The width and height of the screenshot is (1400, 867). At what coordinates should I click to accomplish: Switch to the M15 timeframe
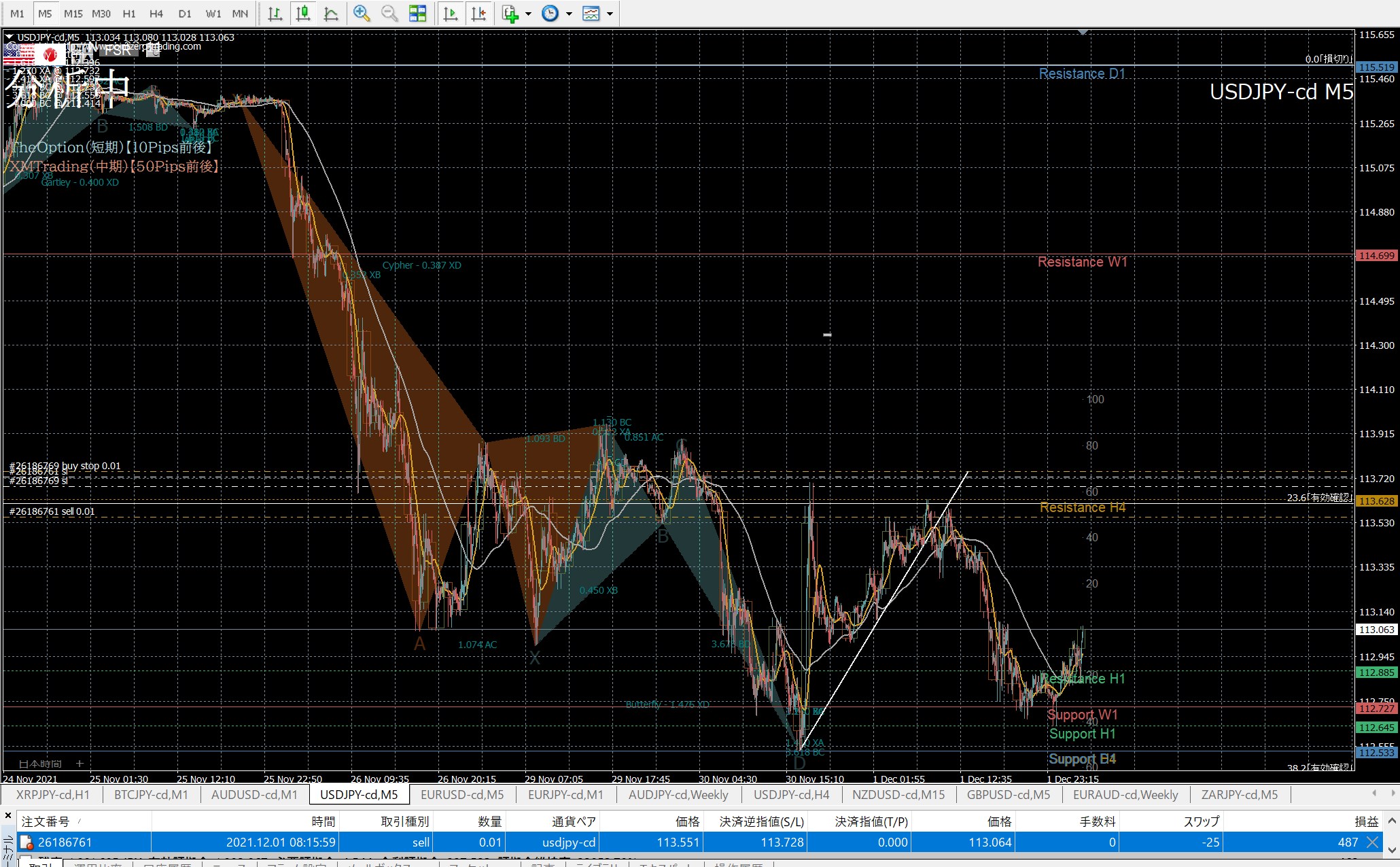(x=73, y=14)
